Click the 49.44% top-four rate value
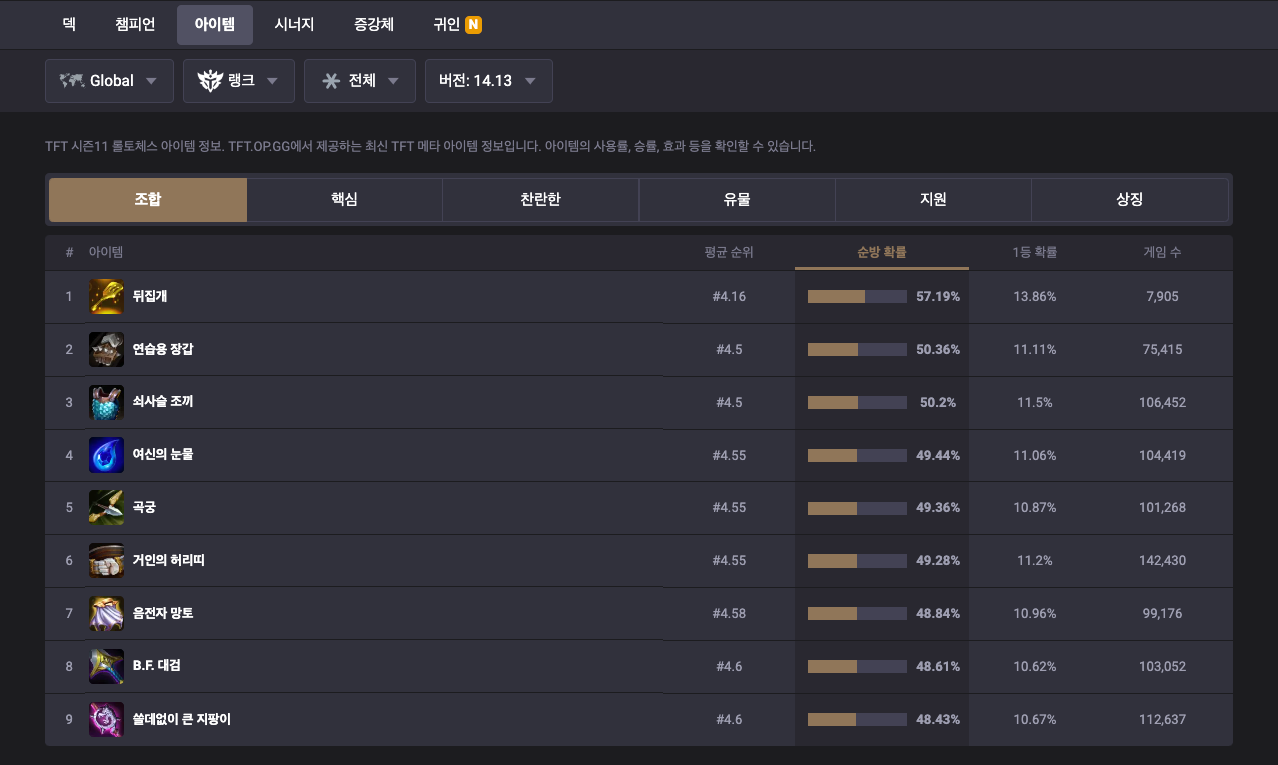The height and width of the screenshot is (765, 1278). coord(938,455)
